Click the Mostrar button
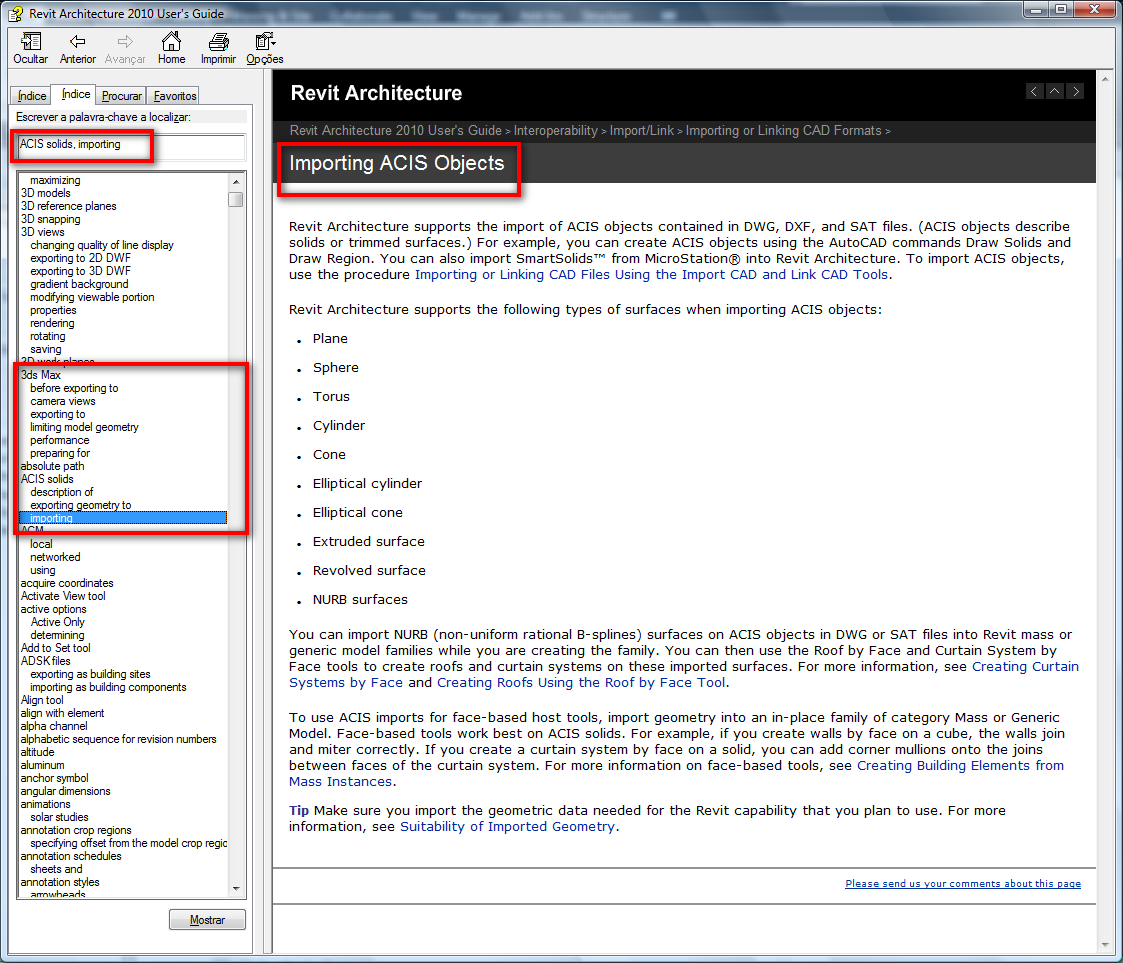 coord(207,920)
